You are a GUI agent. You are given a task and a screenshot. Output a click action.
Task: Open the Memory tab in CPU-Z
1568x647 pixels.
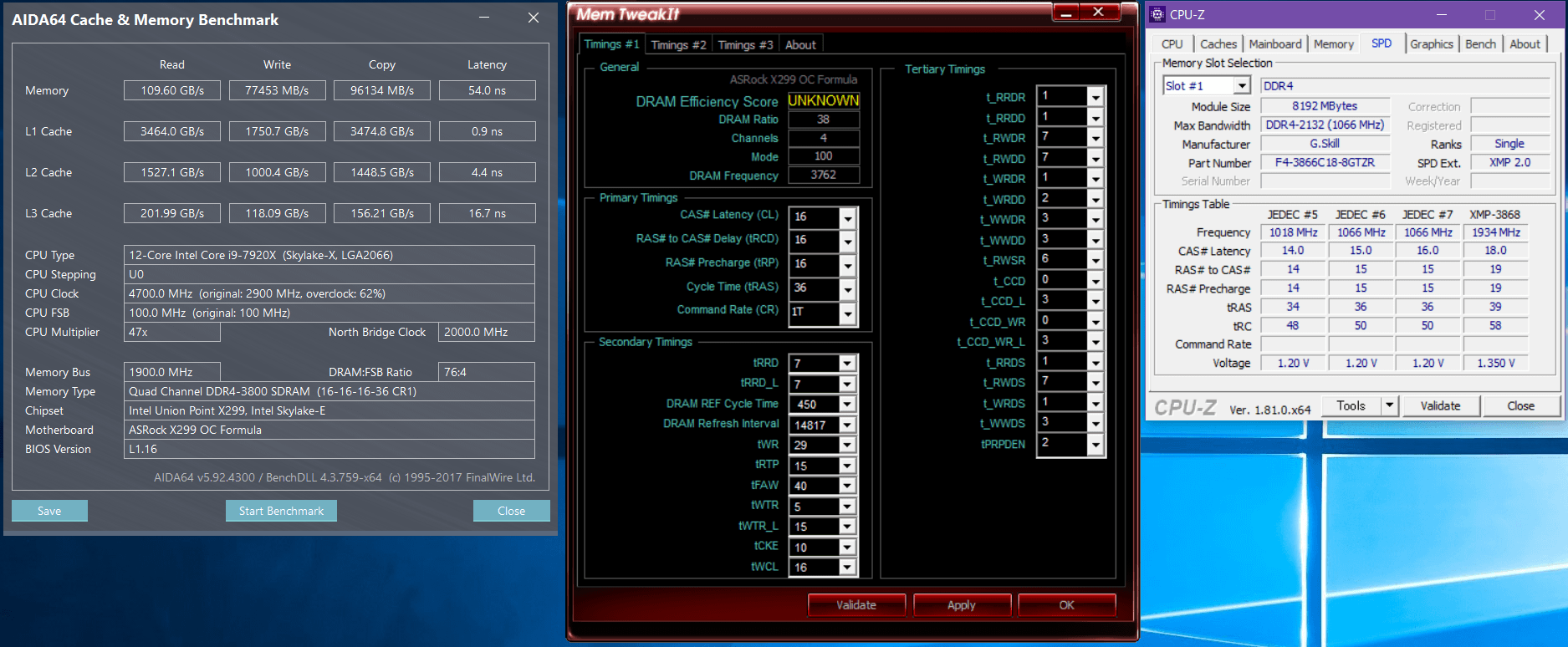click(x=1334, y=44)
